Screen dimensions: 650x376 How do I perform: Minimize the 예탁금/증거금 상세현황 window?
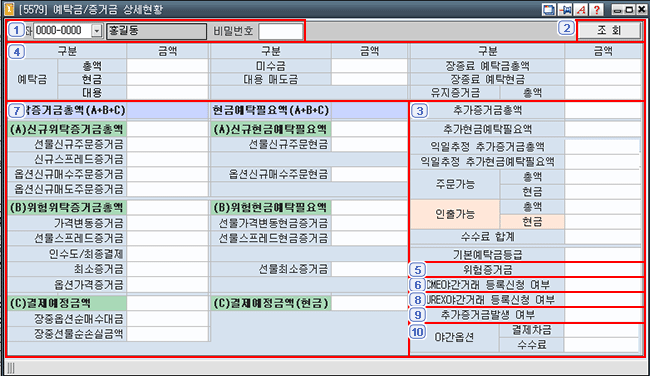coord(617,10)
